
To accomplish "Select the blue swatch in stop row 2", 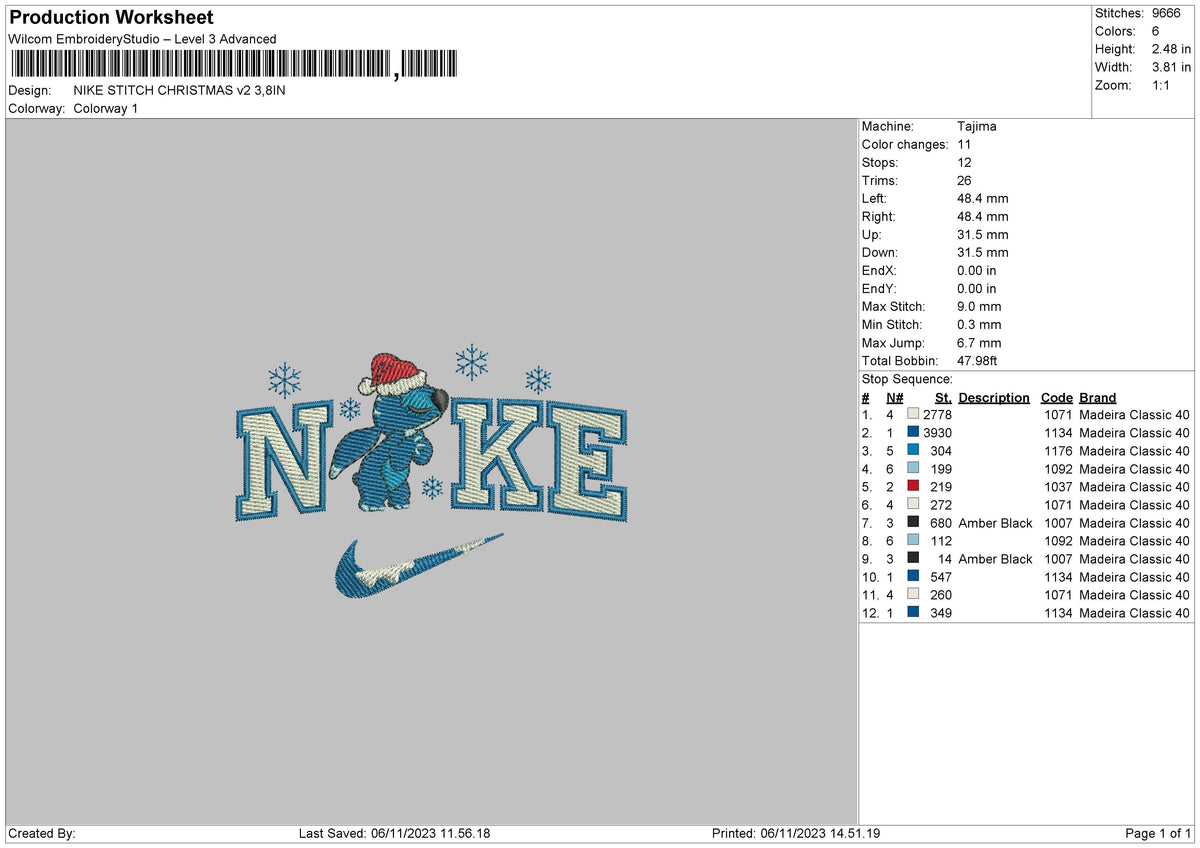I will (913, 433).
